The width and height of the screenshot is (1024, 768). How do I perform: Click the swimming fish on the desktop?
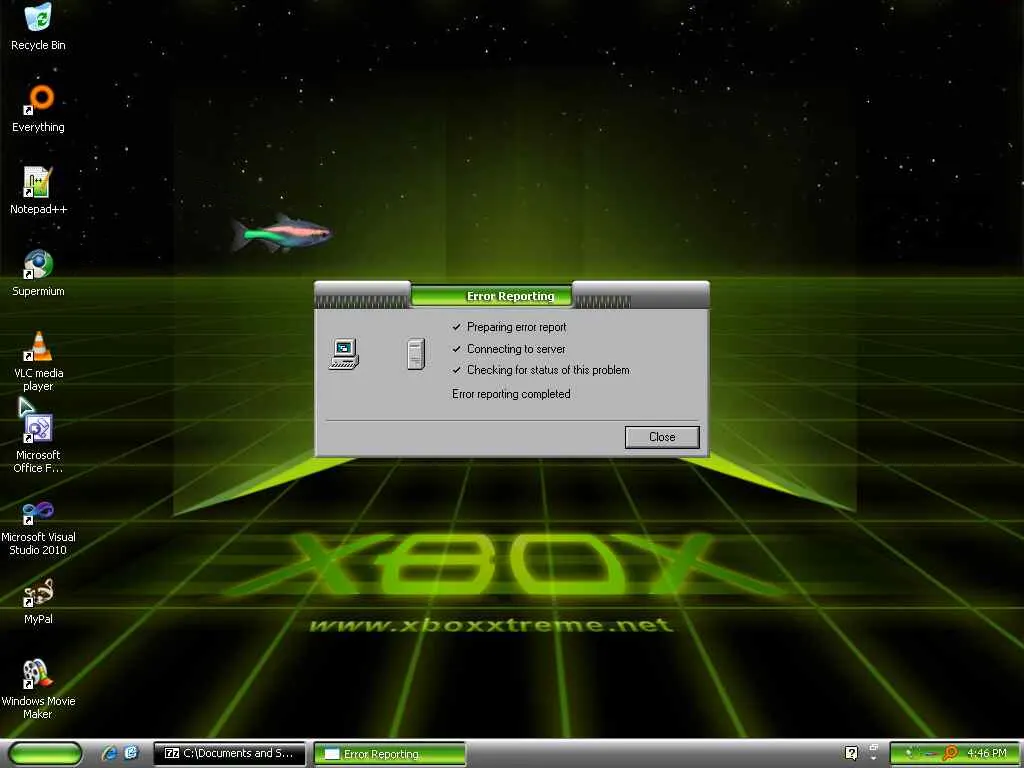point(281,232)
